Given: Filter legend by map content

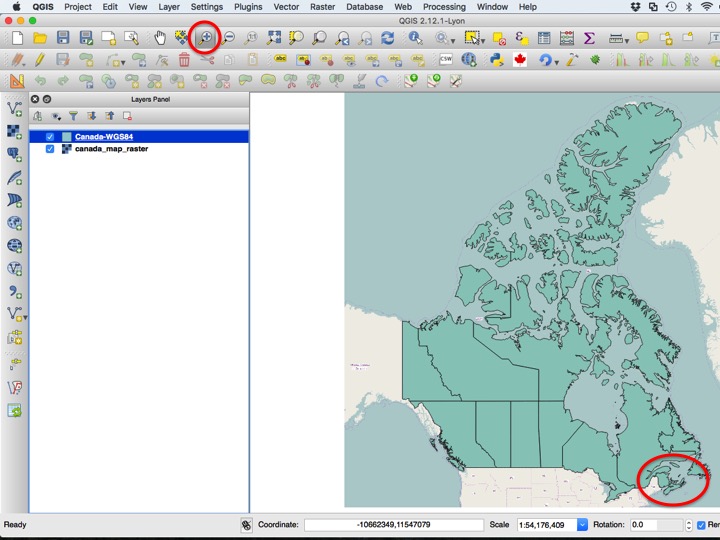Looking at the screenshot, I should click(x=73, y=116).
